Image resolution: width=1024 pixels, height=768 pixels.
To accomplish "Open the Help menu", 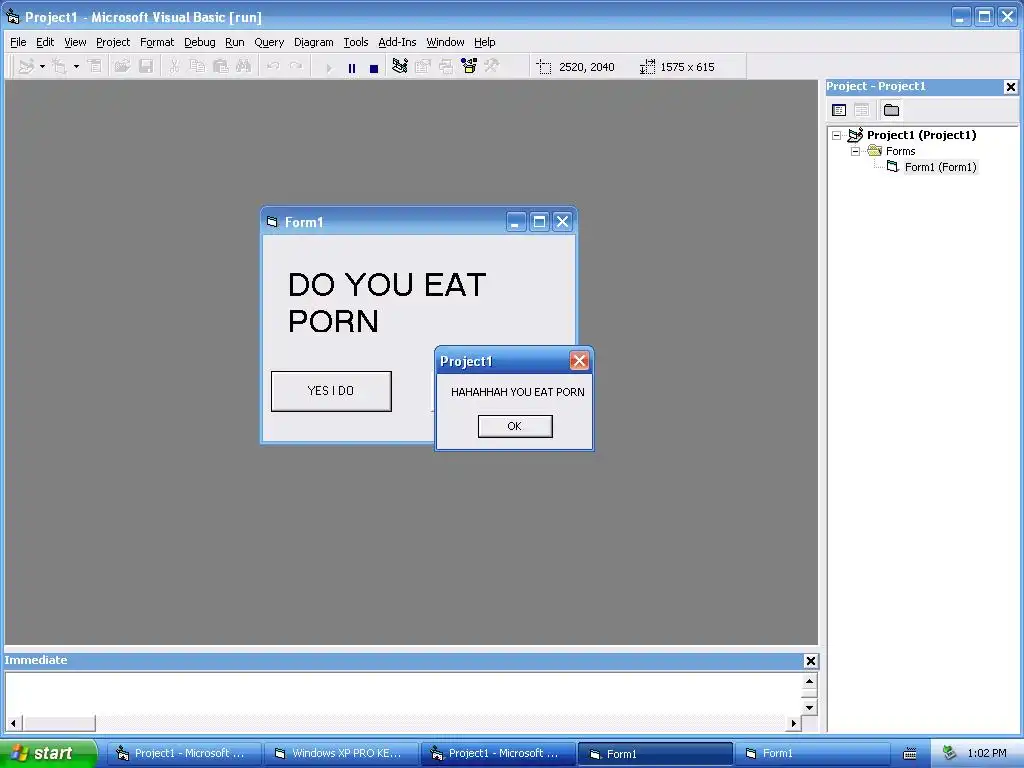I will tap(485, 42).
